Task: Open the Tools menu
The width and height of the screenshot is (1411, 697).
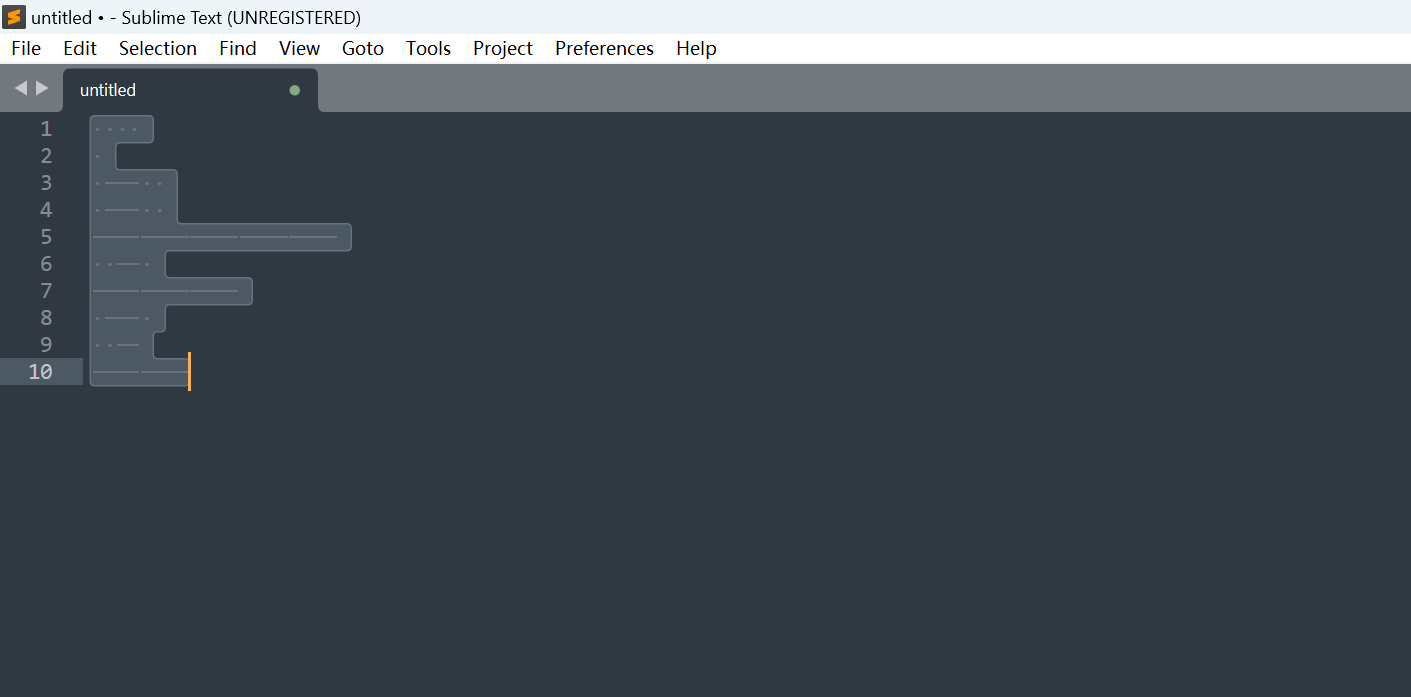Action: click(428, 48)
